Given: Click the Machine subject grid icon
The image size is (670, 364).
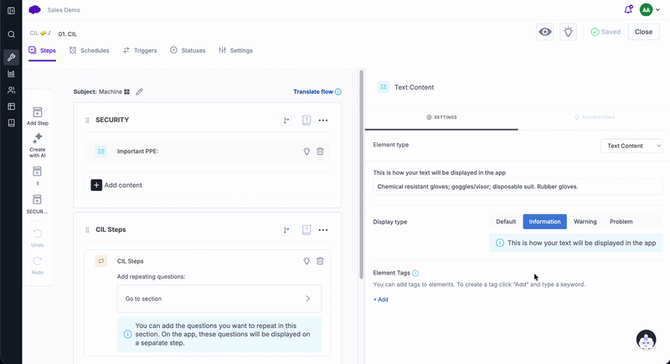Looking at the screenshot, I should pyautogui.click(x=127, y=92).
